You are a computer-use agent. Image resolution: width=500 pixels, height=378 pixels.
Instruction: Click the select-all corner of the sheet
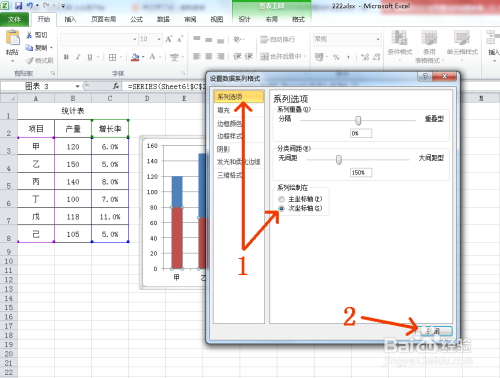9,98
